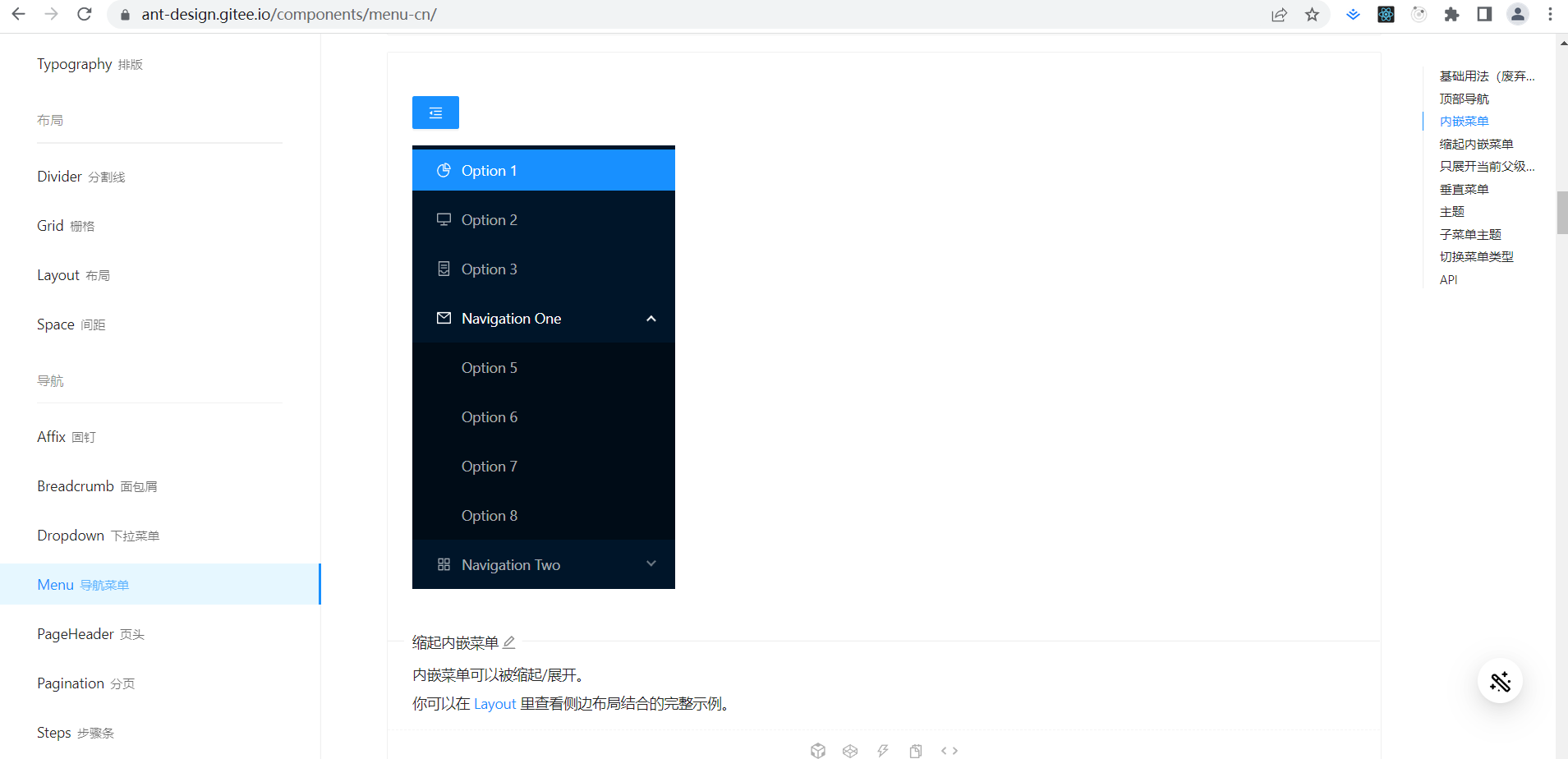Expand the Dropdown 下拉菜单 sidebar entry
This screenshot has width=1568, height=759.
[x=98, y=535]
